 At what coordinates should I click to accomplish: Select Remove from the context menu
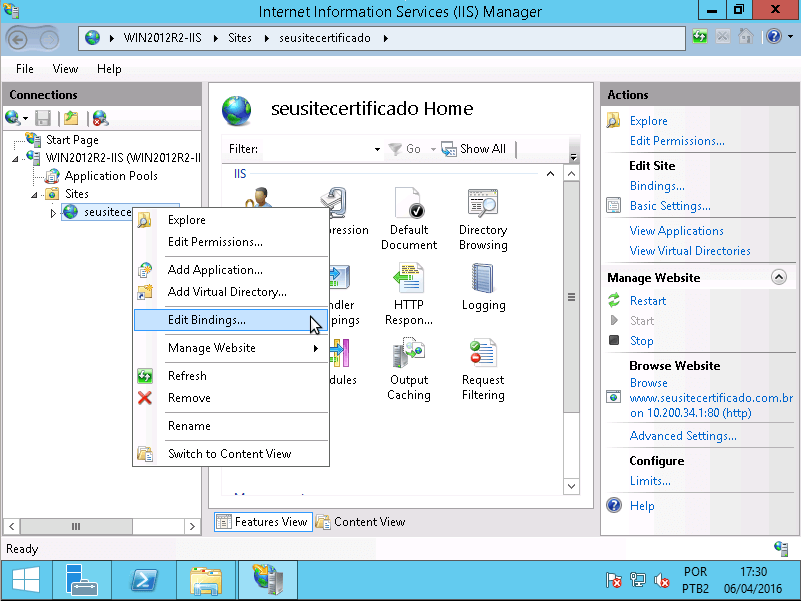[231, 398]
